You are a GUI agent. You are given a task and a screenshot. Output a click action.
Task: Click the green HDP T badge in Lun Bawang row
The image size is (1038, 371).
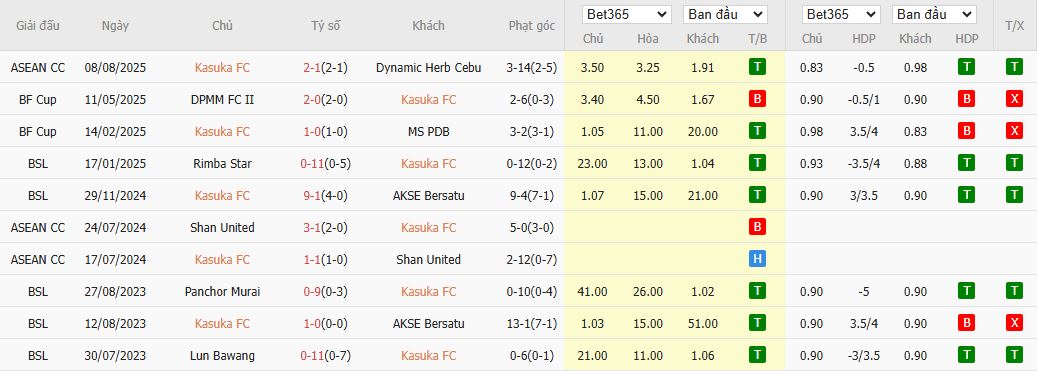coord(967,356)
